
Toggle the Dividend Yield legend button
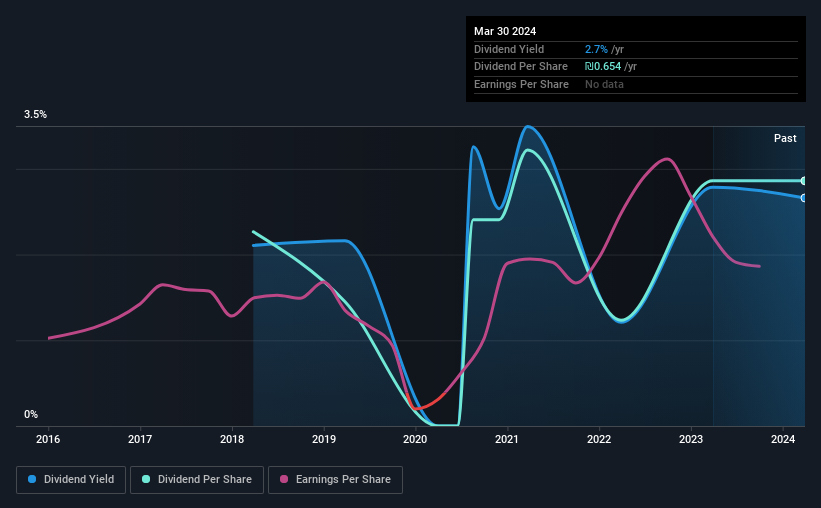pyautogui.click(x=71, y=479)
